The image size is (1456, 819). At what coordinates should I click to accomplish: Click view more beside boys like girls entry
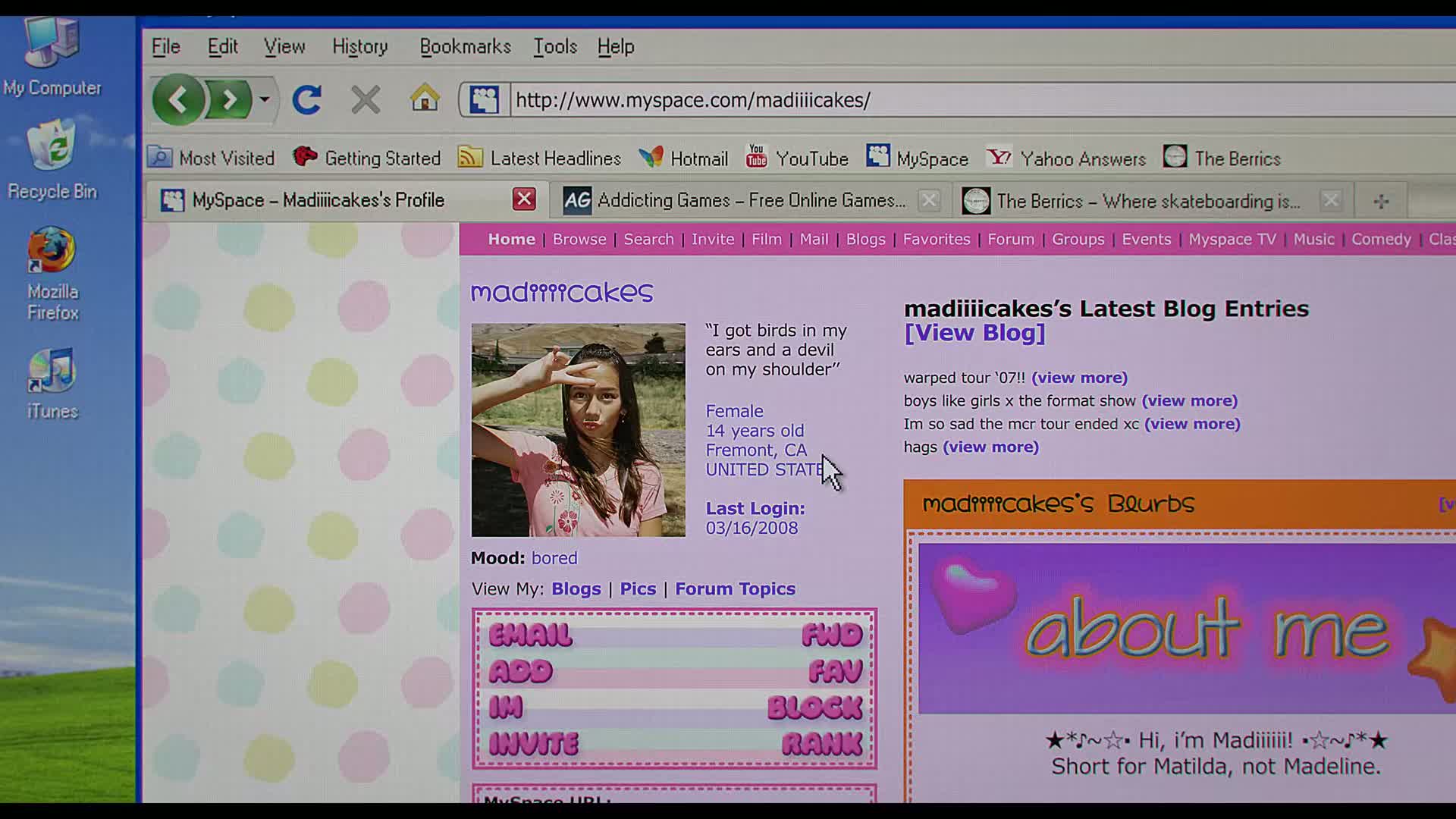pos(1190,400)
